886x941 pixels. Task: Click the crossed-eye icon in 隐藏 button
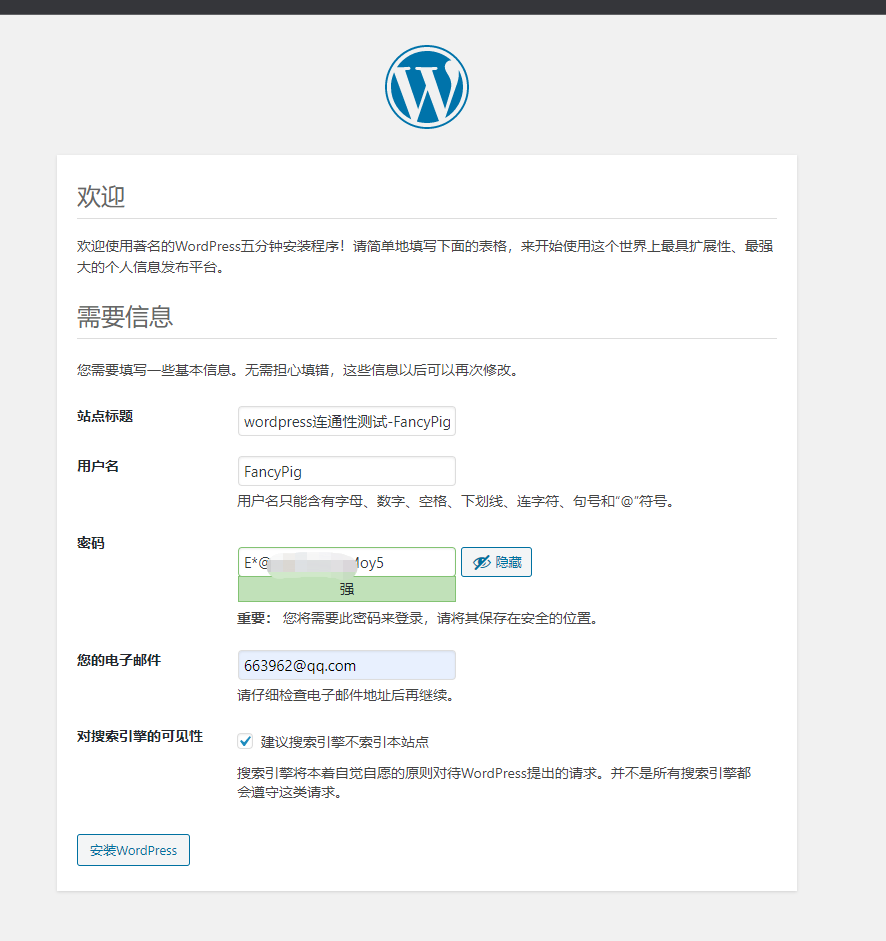[481, 562]
